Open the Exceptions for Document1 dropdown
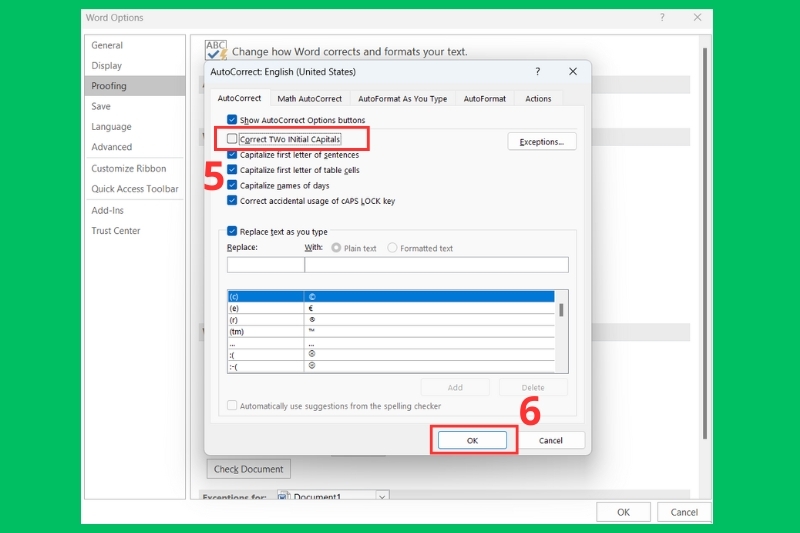The width and height of the screenshot is (800, 533). pos(382,496)
